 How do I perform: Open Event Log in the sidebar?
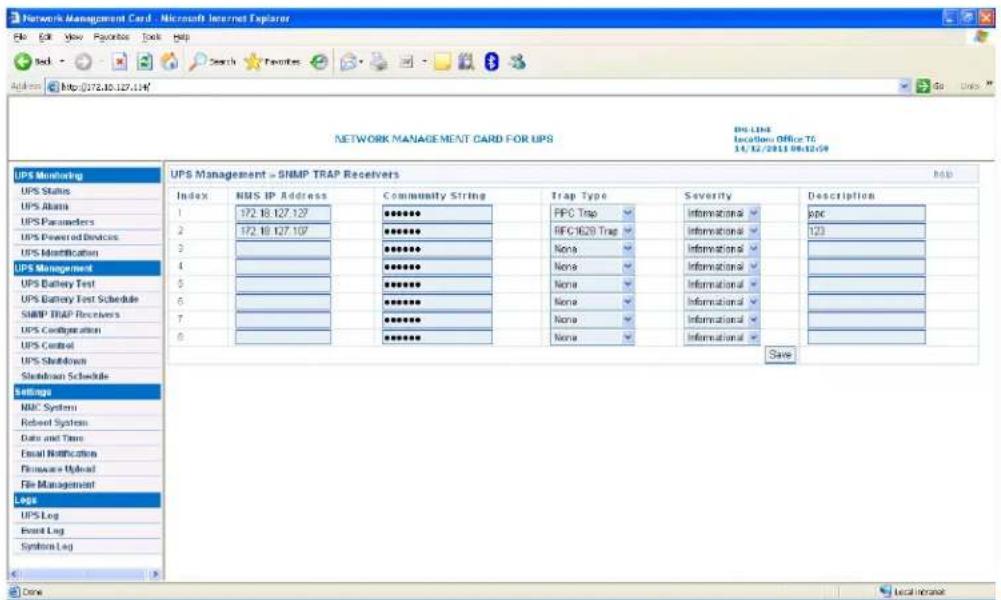42,530
